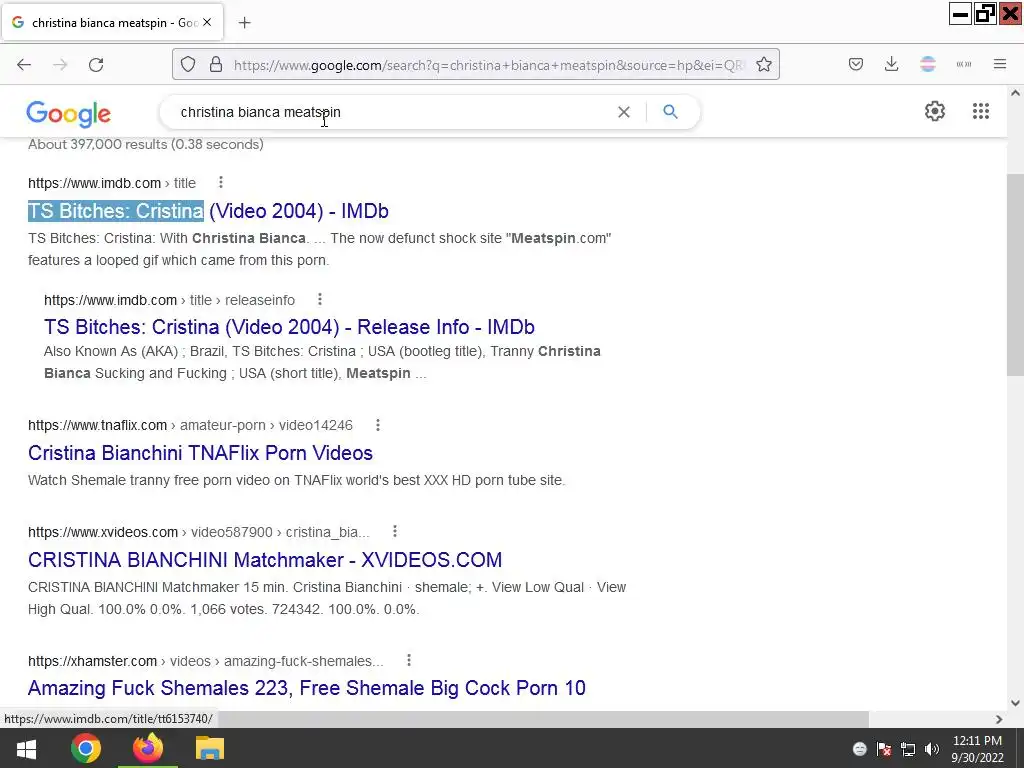Open the (Video 2004) - IMDb result link
The image size is (1024, 768).
pos(208,211)
